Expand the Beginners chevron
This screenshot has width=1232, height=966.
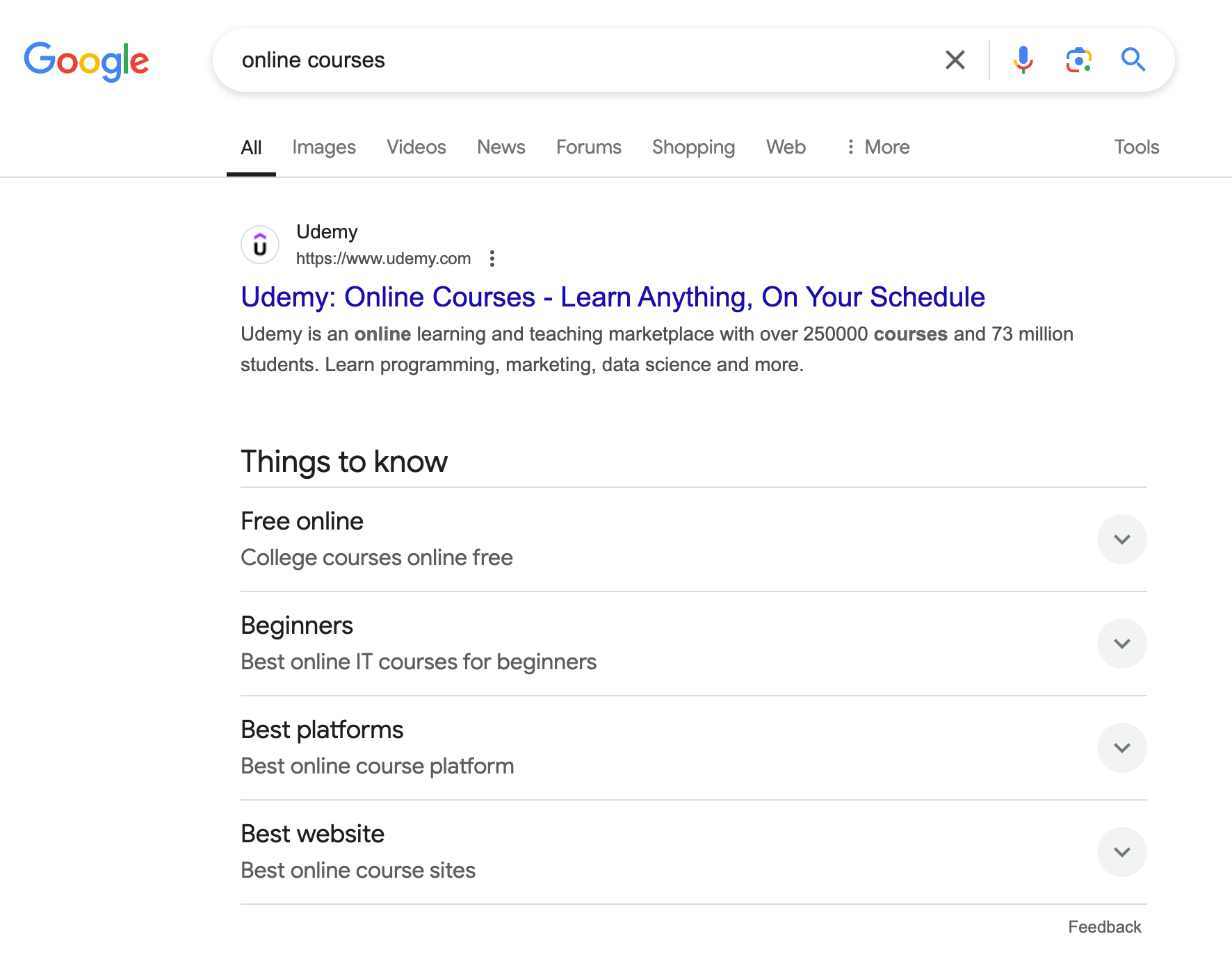point(1121,644)
